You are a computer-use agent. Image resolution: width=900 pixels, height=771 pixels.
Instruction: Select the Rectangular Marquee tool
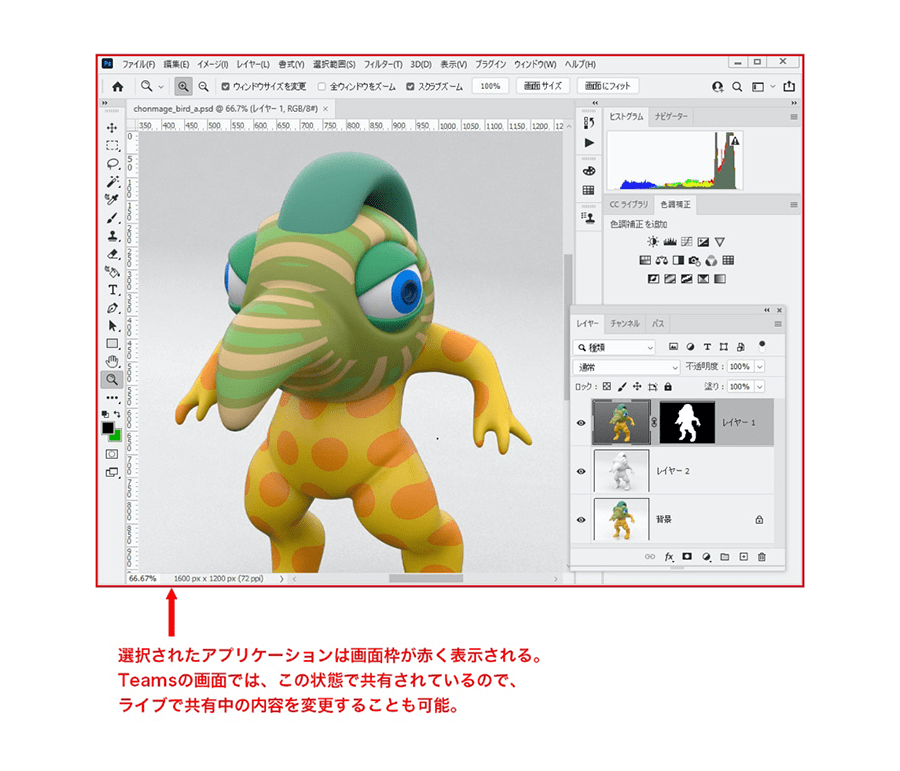coord(112,146)
